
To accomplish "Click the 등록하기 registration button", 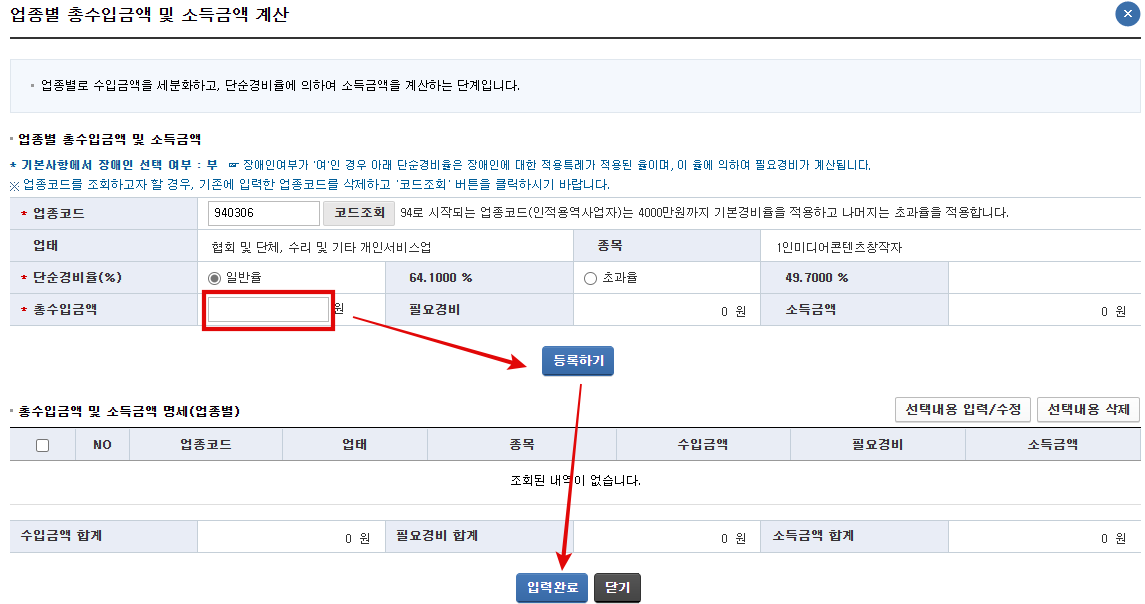I will 577,362.
